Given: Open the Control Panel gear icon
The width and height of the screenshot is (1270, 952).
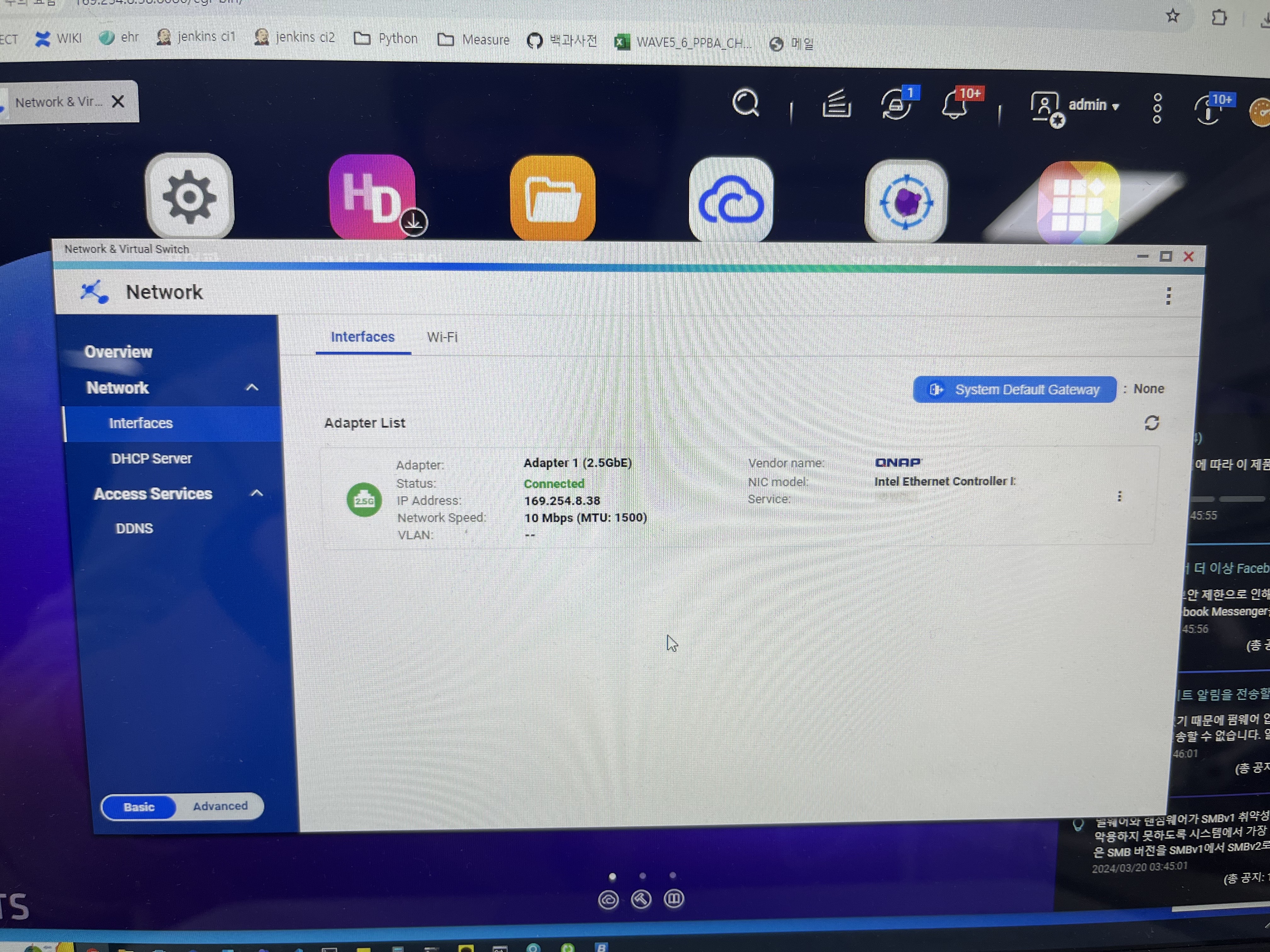Looking at the screenshot, I should pos(189,197).
